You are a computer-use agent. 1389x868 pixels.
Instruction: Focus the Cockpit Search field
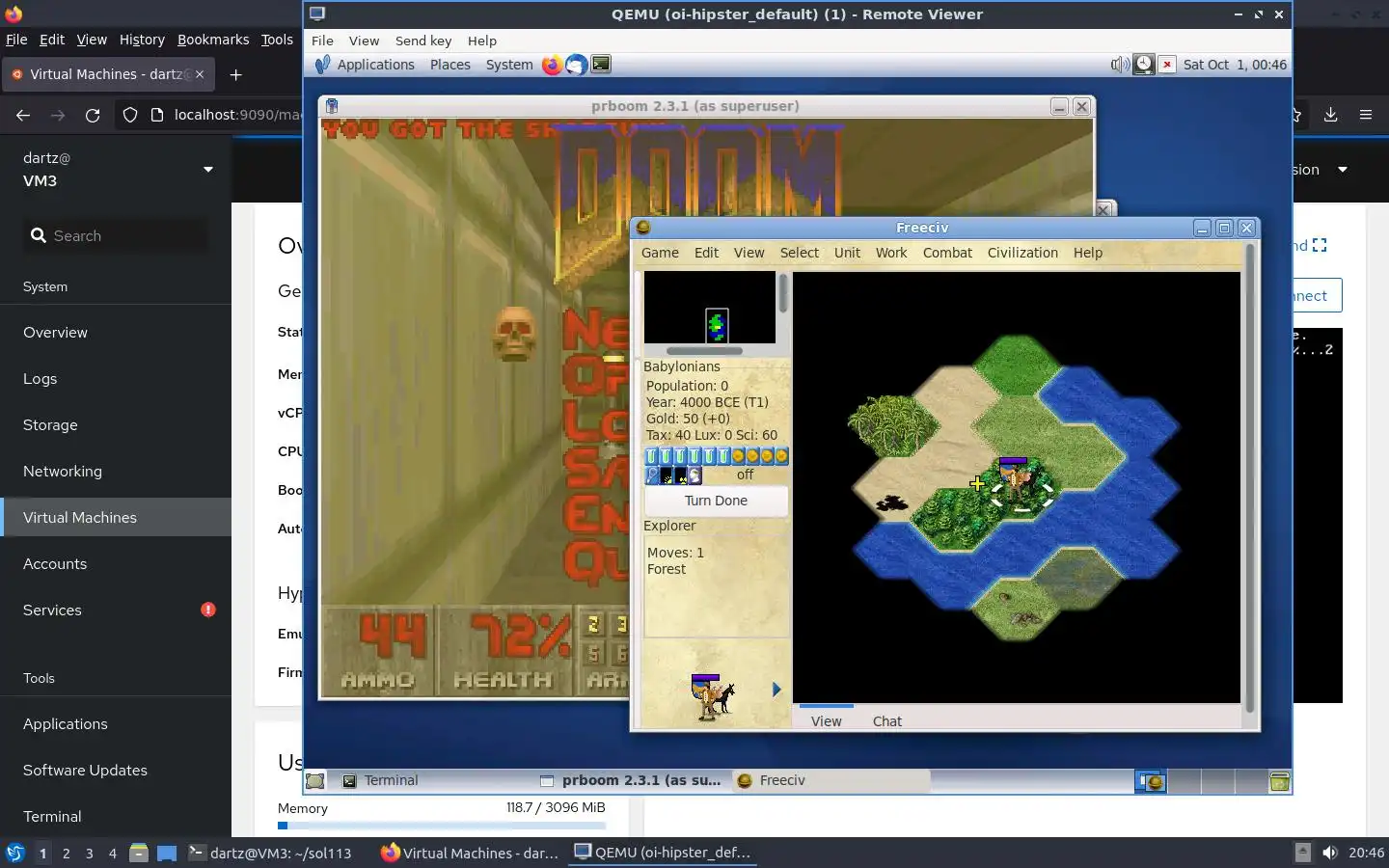[116, 235]
